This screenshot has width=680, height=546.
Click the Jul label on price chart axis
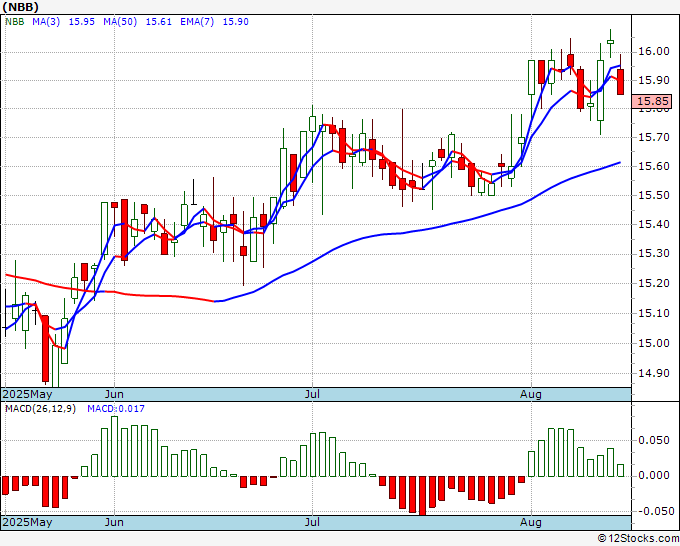click(x=312, y=394)
